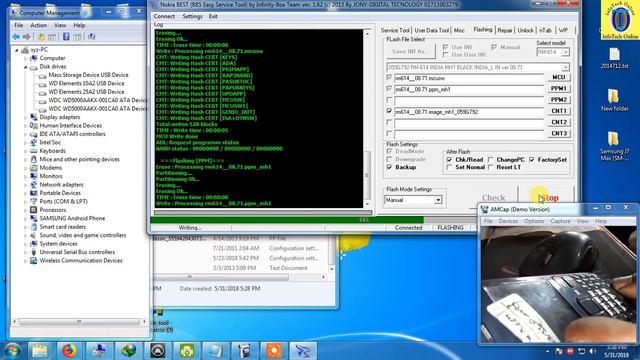Image resolution: width=640 pixels, height=360 pixels.
Task: Select SAMSUNG Android Phone device node
Action: pos(72,218)
